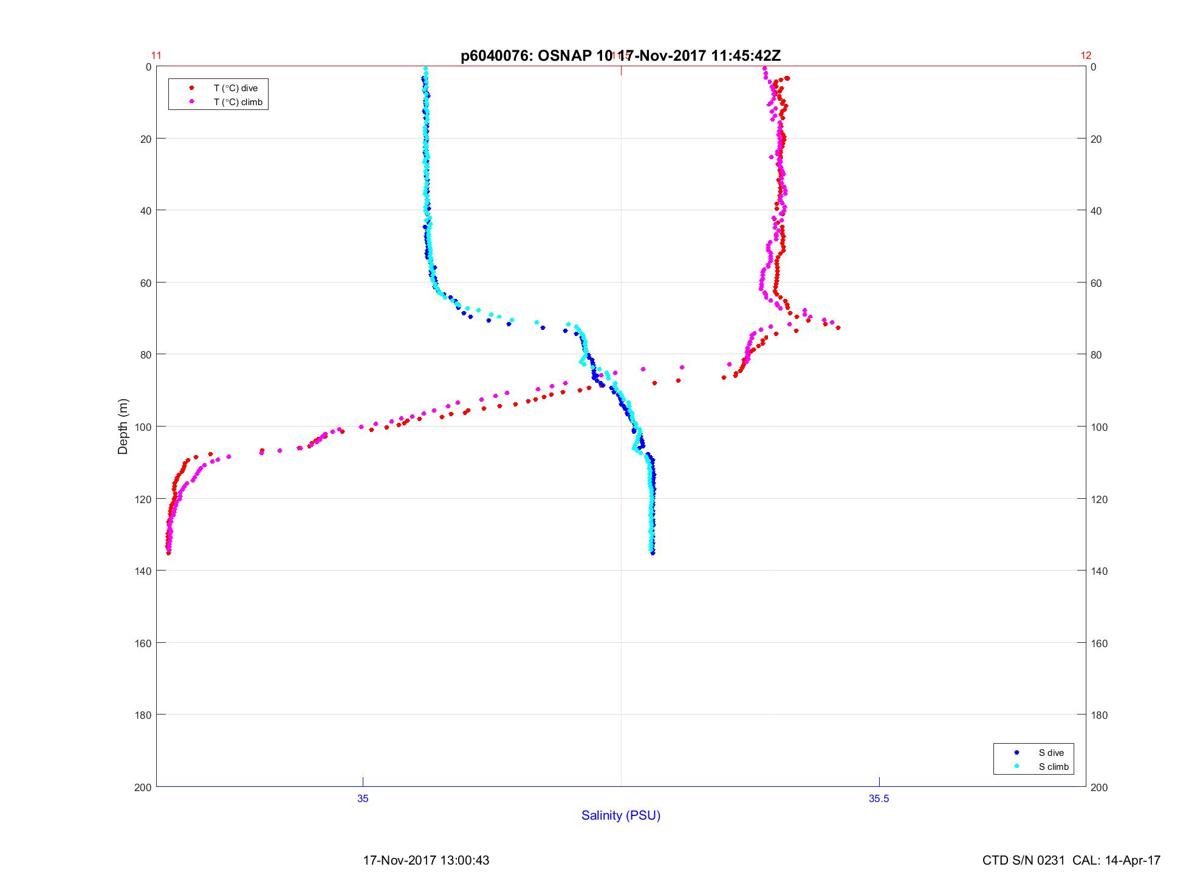Click left depth axis tick label 120
Screen dimensions: 1200x885
tap(143, 499)
